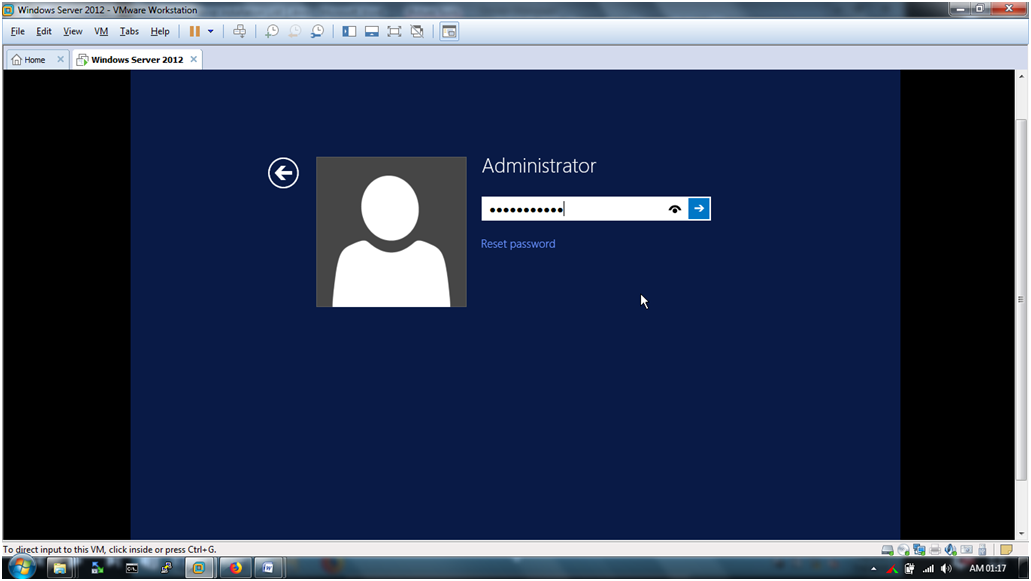Open the Tabs menu
The height and width of the screenshot is (581, 1031).
(129, 32)
